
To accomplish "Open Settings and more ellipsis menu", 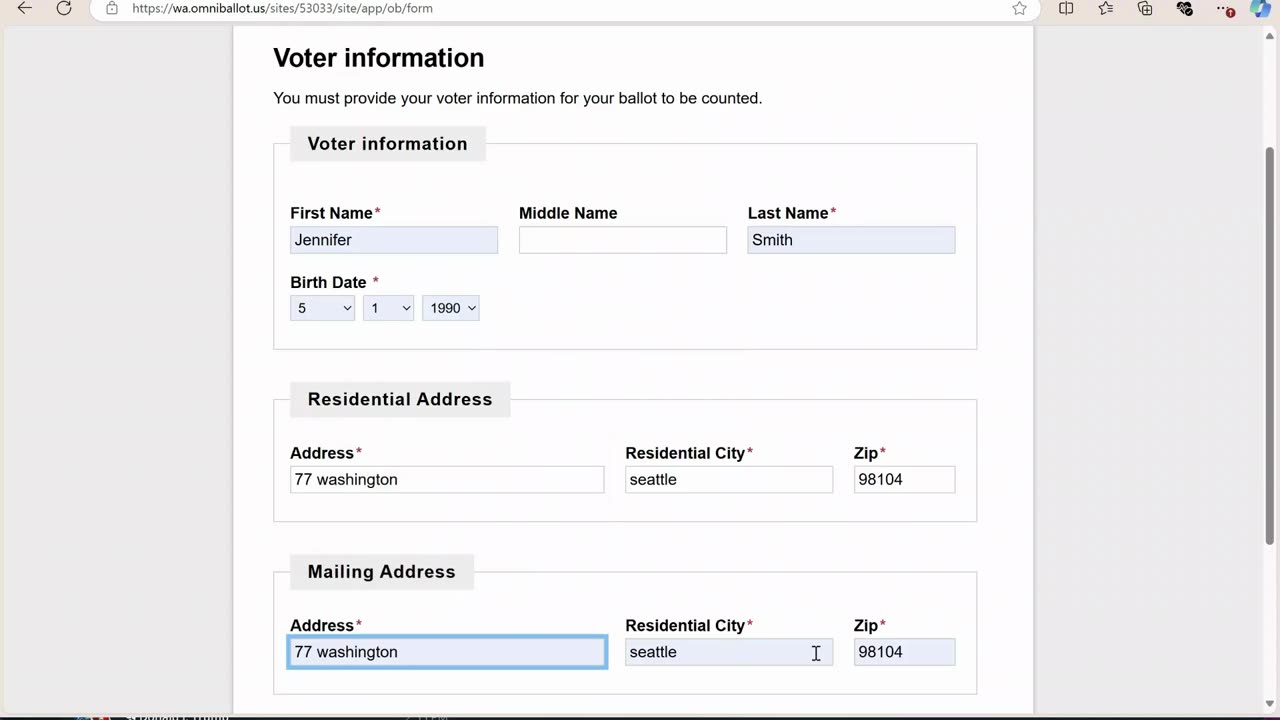I will tap(1225, 8).
